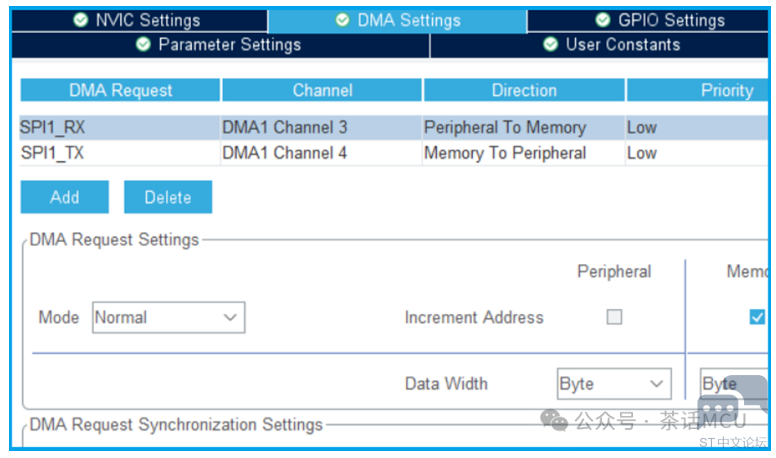
Task: Enable Peripheral increment address checkbox
Action: (614, 317)
